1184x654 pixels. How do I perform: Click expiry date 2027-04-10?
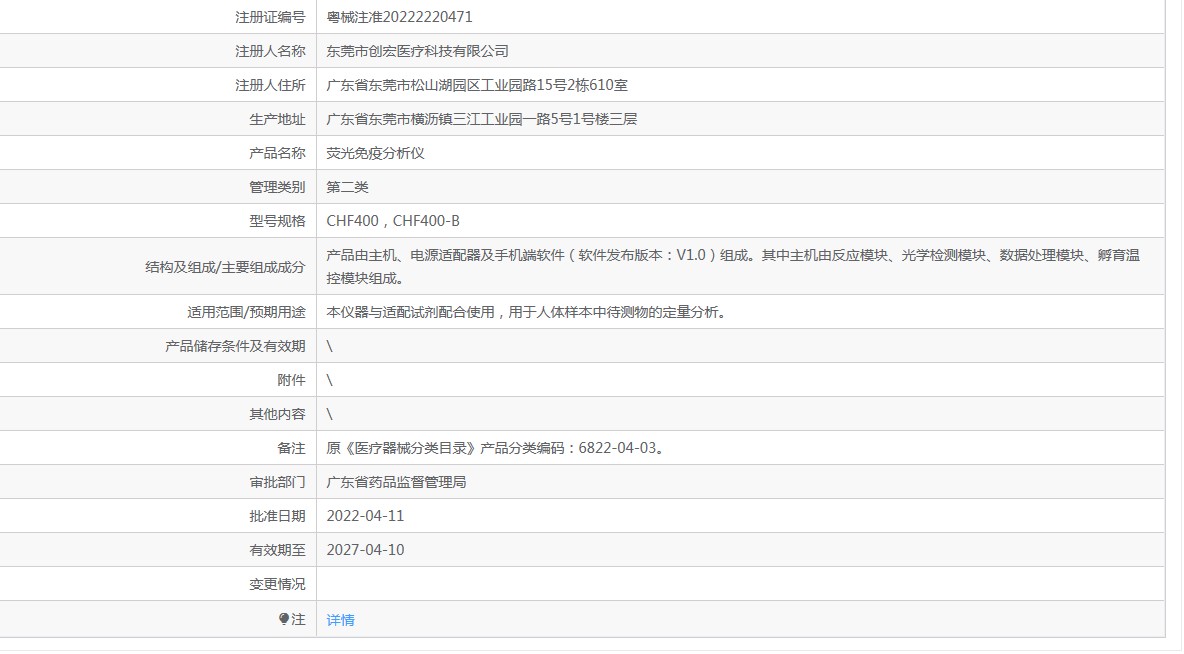(x=365, y=550)
